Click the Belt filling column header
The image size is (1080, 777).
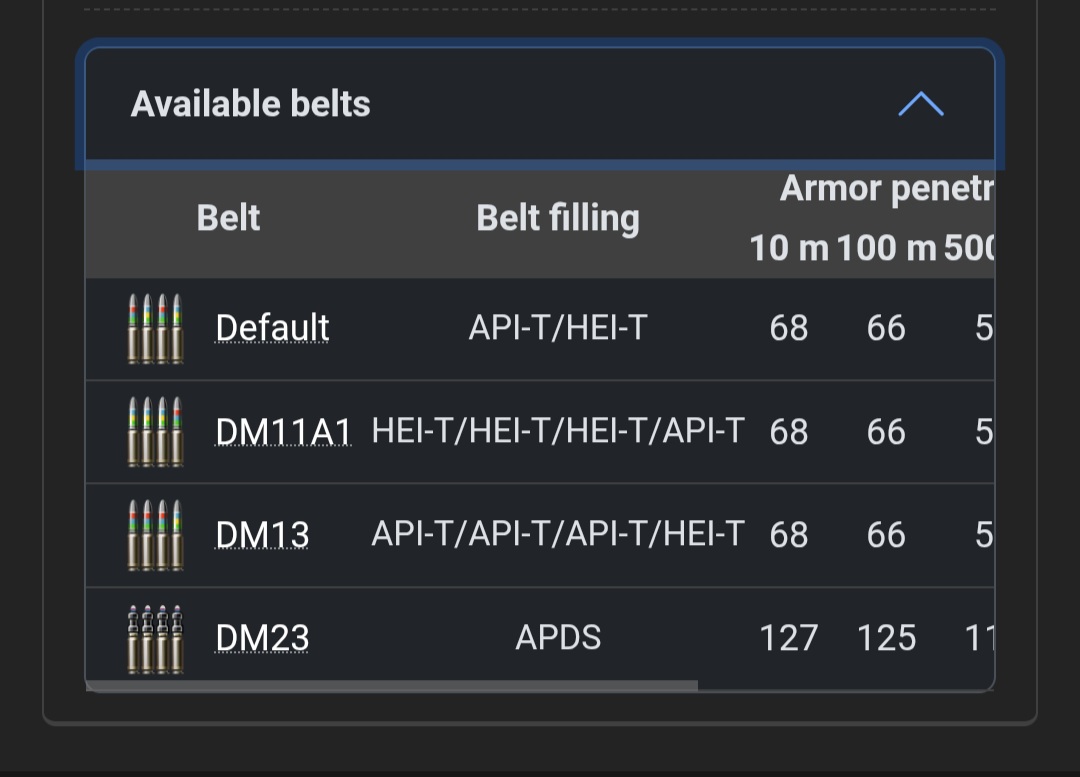pyautogui.click(x=558, y=218)
